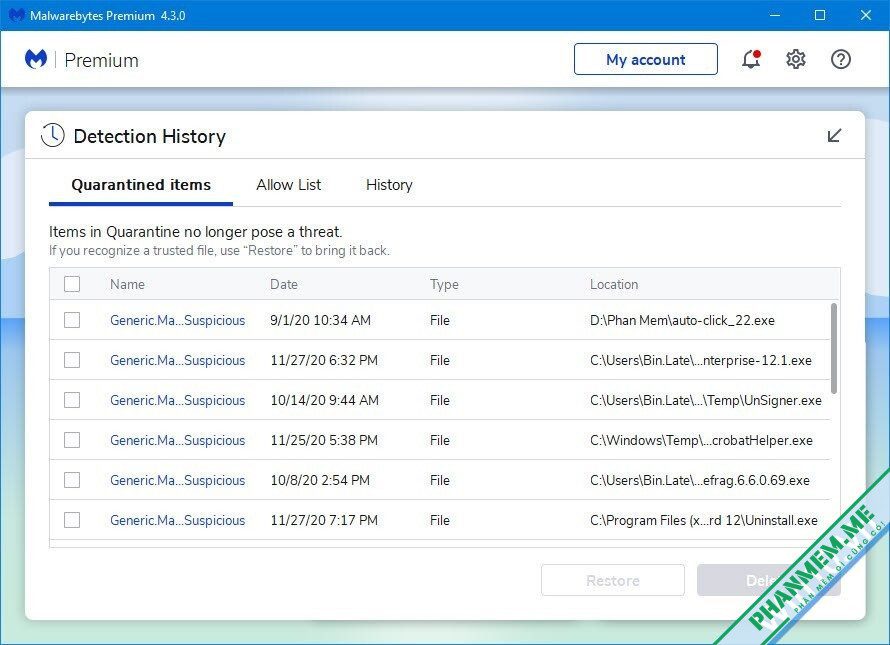Check the box for auto-click_22.exe row
This screenshot has width=890, height=645.
pyautogui.click(x=72, y=320)
